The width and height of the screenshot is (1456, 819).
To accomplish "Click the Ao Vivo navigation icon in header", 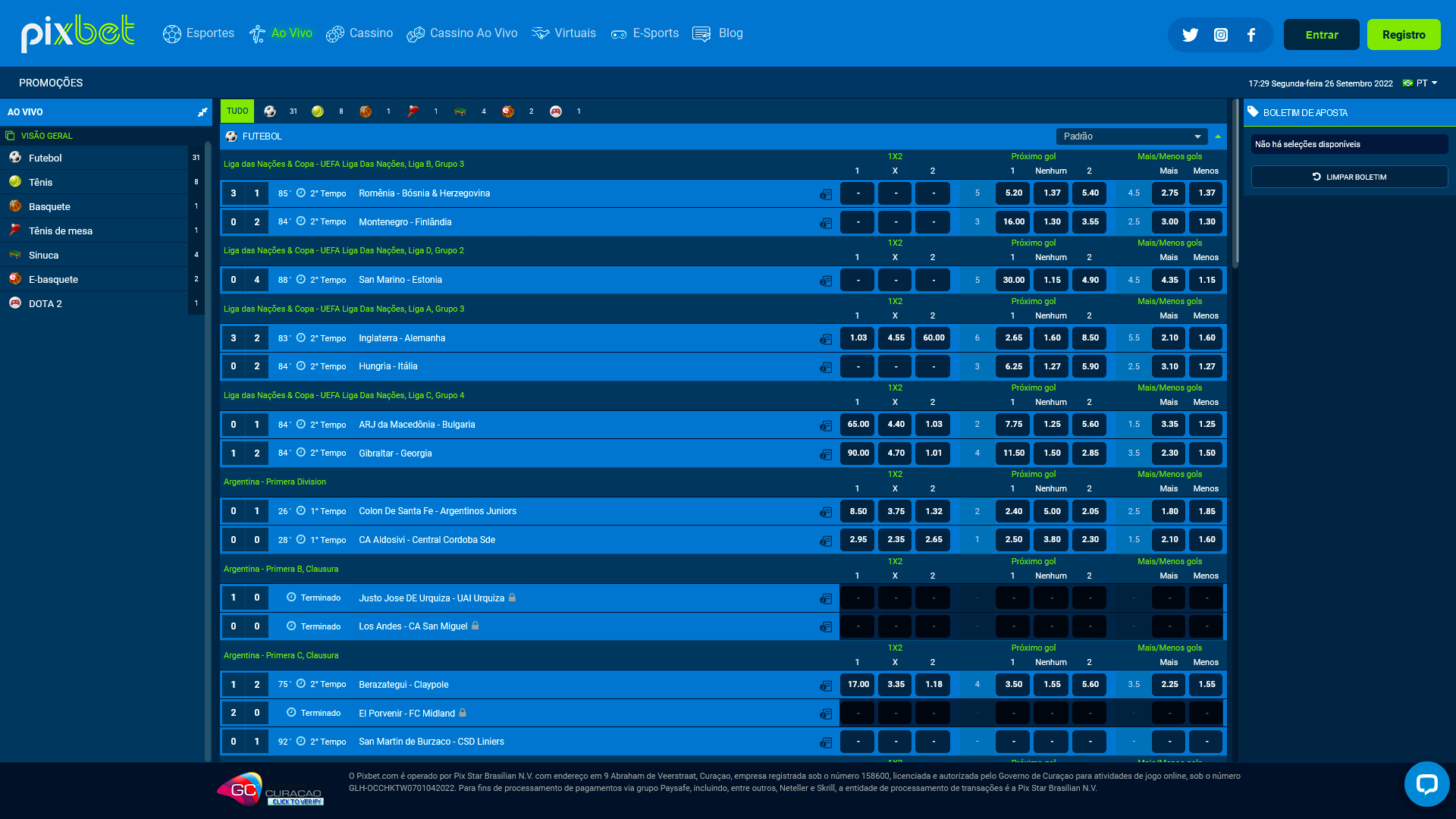I will point(257,34).
